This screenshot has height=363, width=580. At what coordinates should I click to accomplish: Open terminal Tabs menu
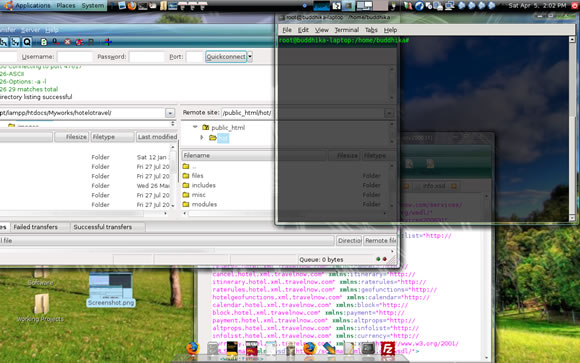[371, 30]
